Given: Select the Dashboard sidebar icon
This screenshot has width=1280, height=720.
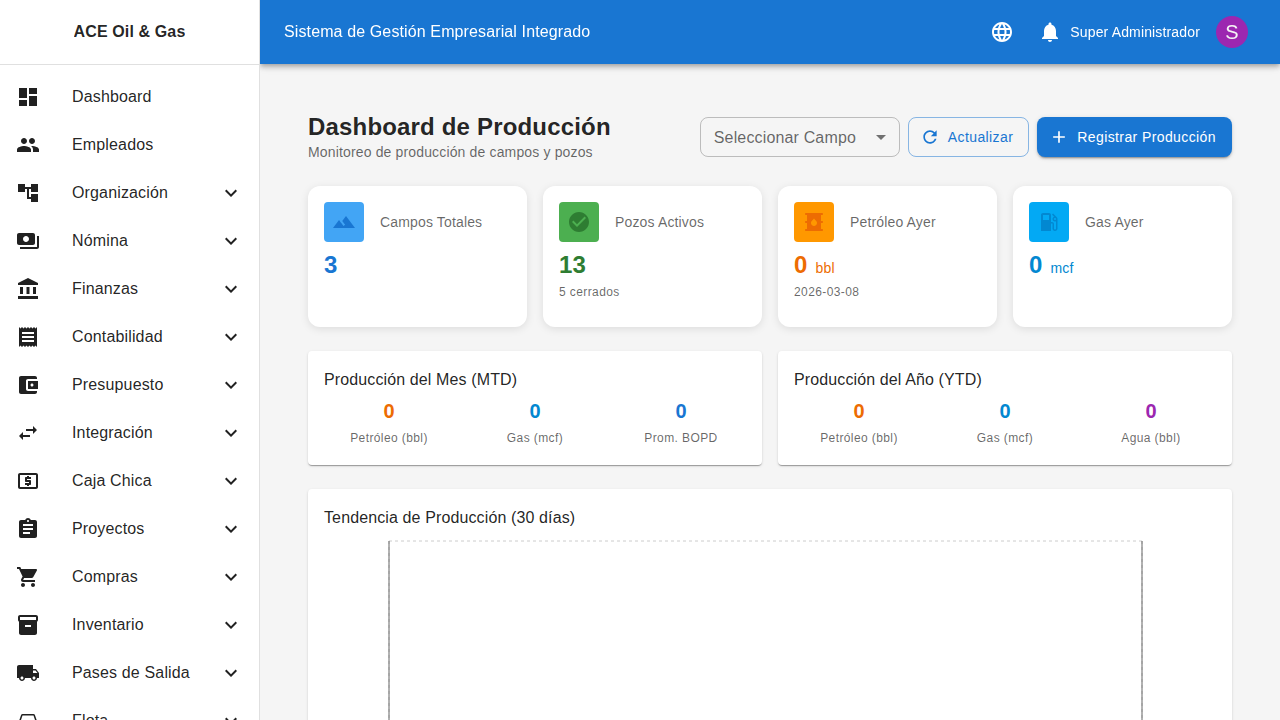Looking at the screenshot, I should pyautogui.click(x=27, y=96).
